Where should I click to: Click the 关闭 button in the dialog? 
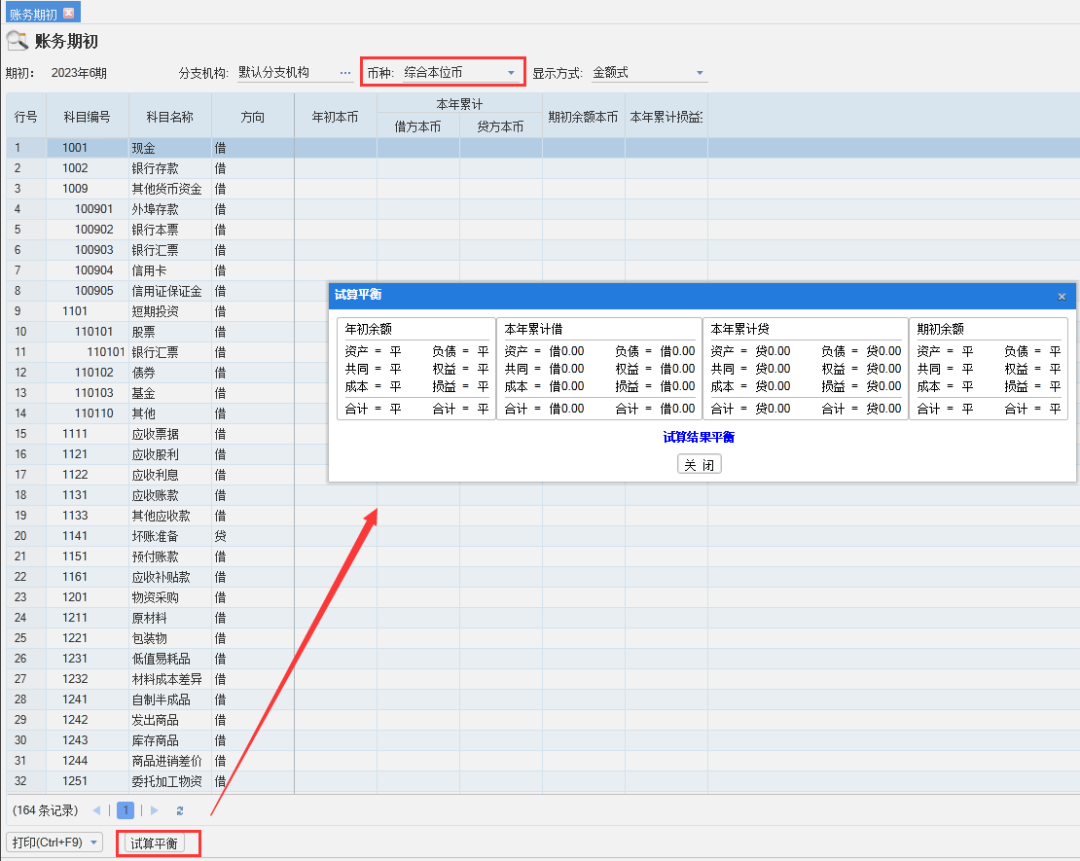[x=699, y=465]
